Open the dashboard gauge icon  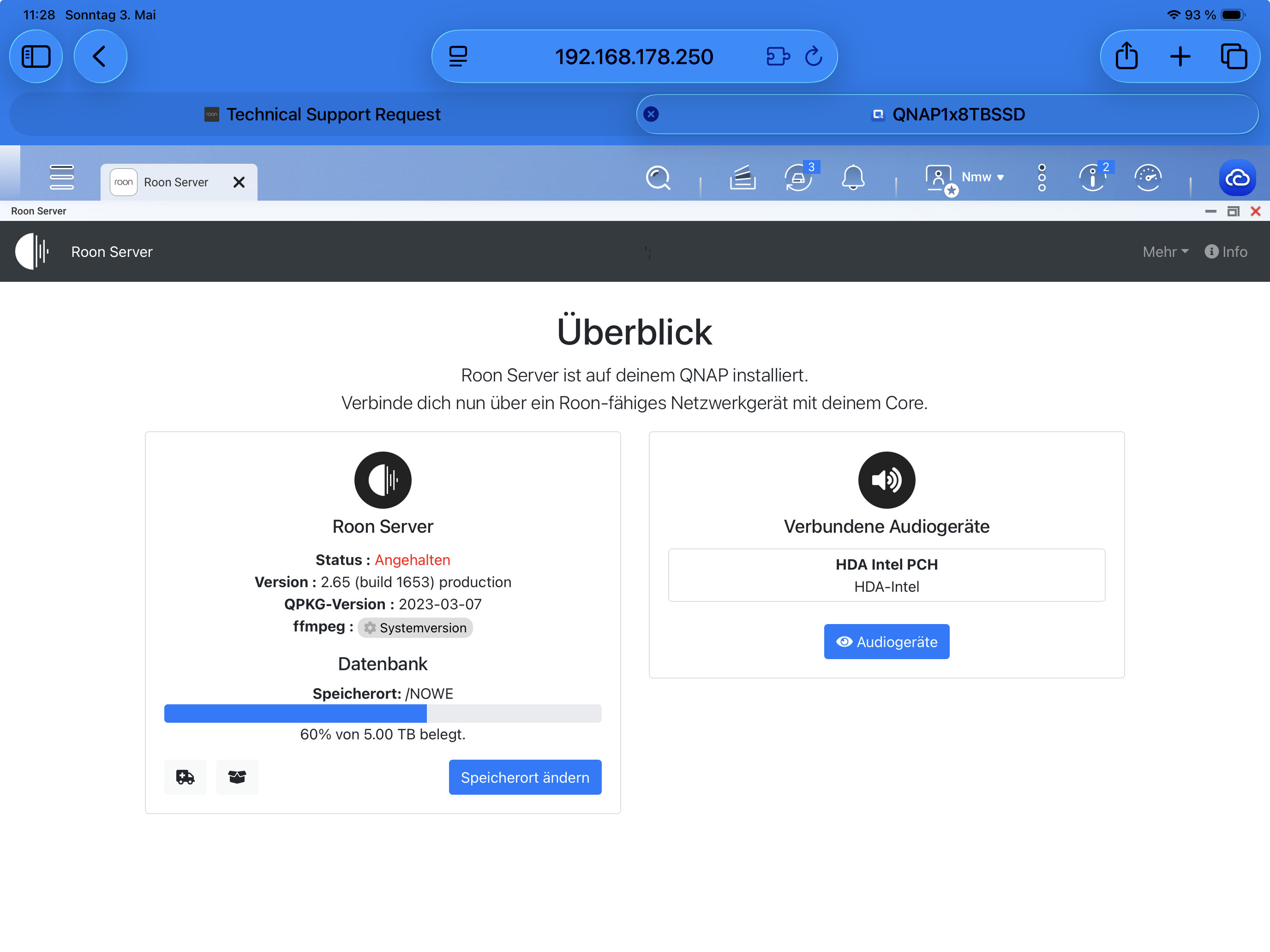tap(1148, 178)
